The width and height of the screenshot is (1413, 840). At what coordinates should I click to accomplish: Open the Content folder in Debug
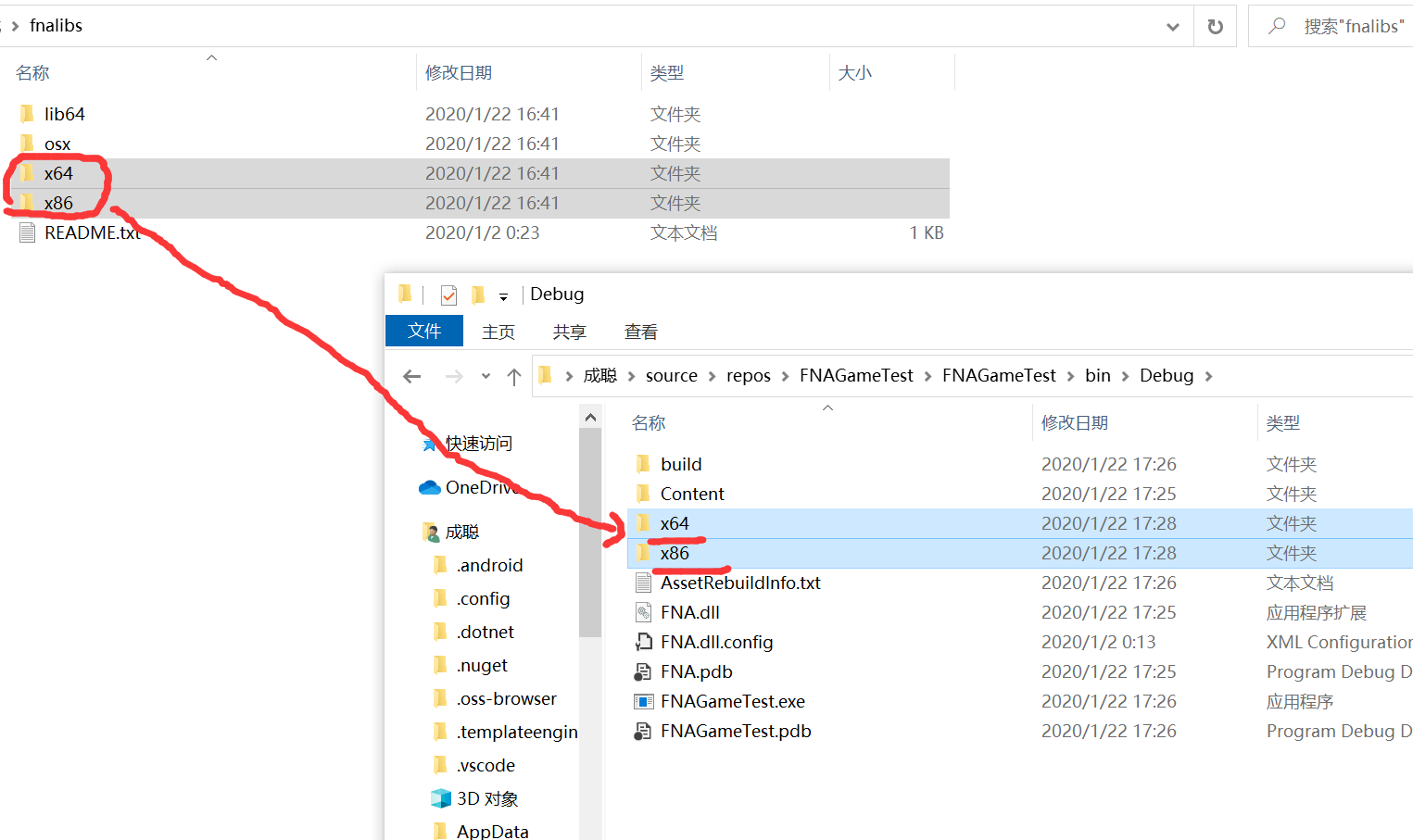tap(692, 494)
